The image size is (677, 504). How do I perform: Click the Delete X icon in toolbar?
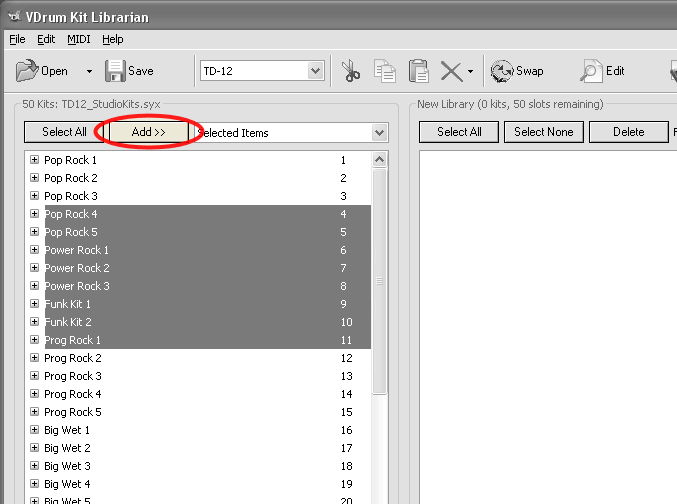[x=451, y=71]
